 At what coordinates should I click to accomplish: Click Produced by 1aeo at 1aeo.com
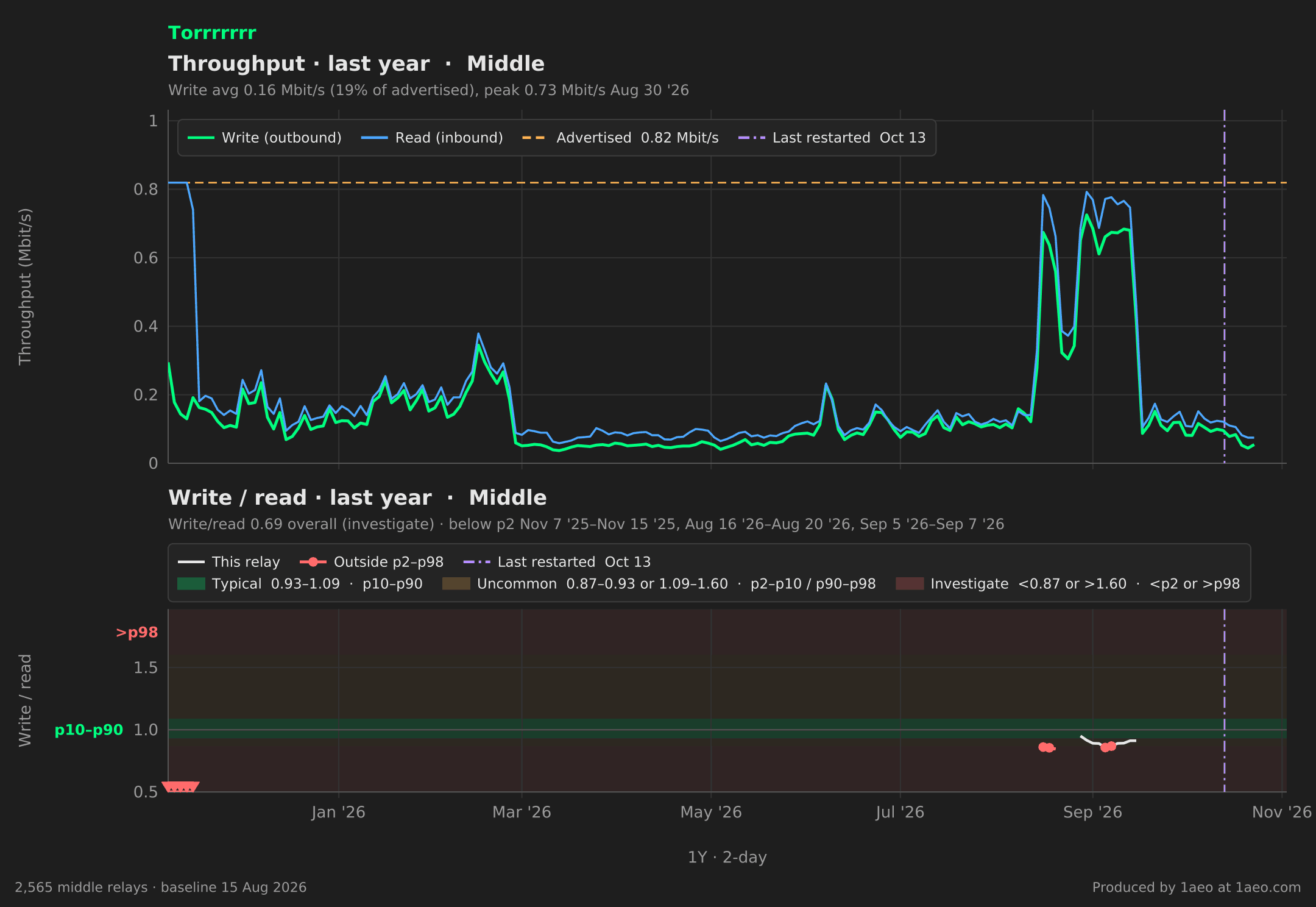[x=1197, y=887]
